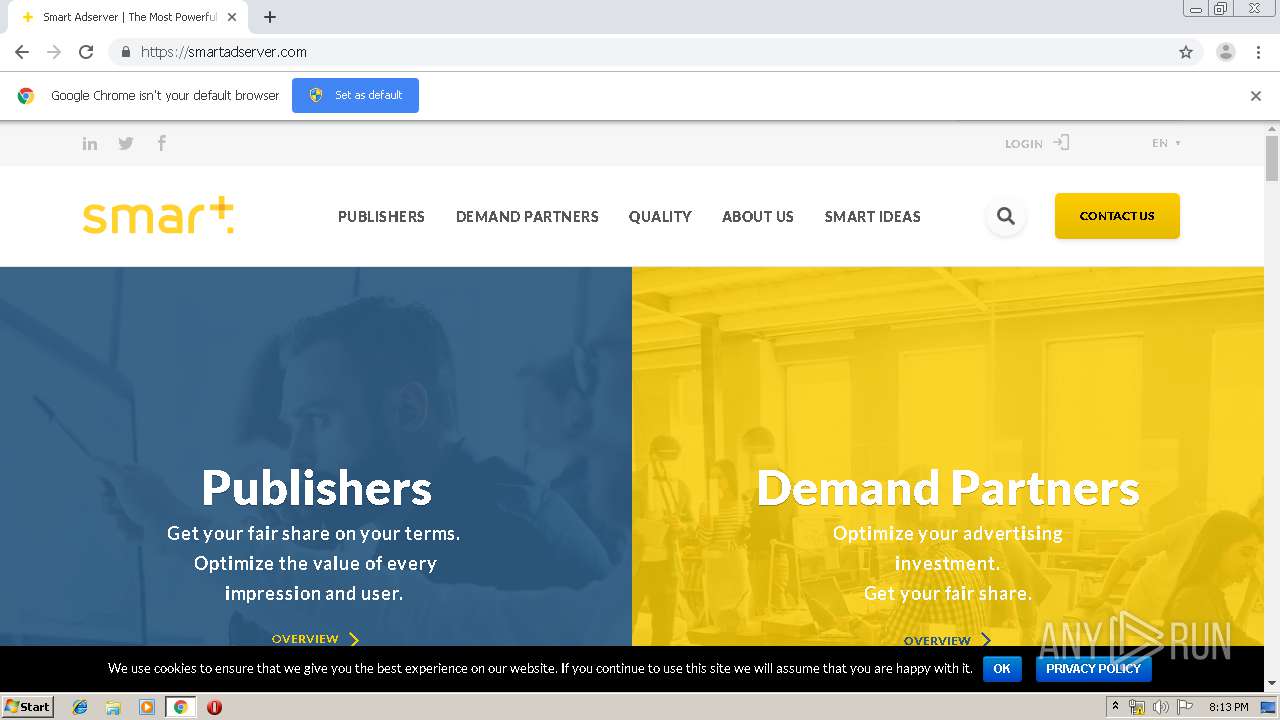
Task: Open media player from taskbar
Action: pos(147,707)
